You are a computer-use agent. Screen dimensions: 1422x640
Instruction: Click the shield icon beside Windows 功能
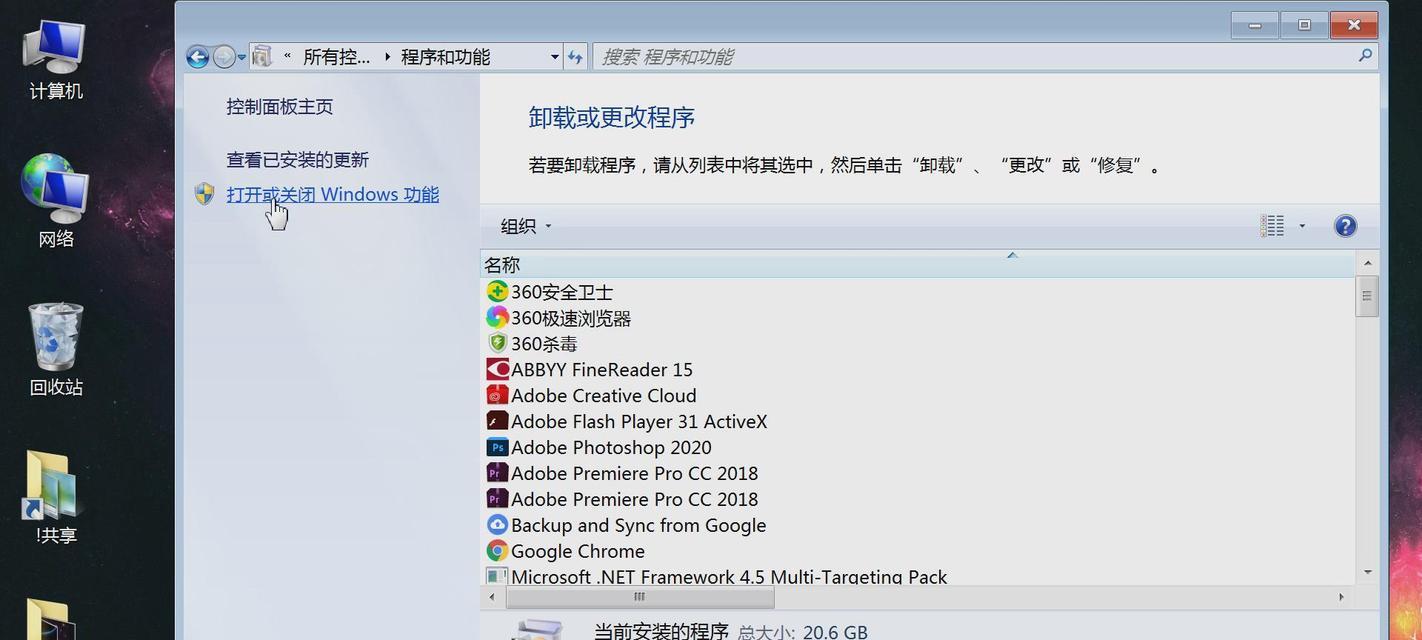pos(205,194)
